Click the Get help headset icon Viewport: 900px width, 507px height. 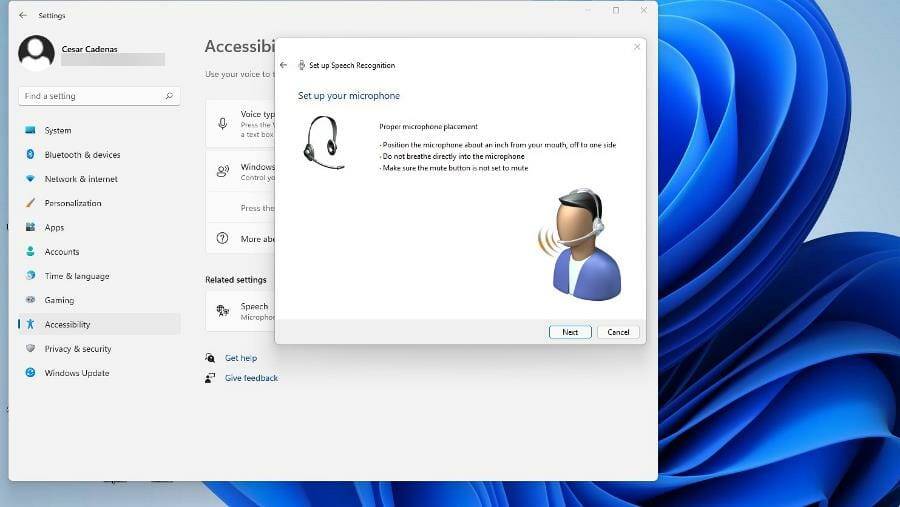pyautogui.click(x=210, y=358)
